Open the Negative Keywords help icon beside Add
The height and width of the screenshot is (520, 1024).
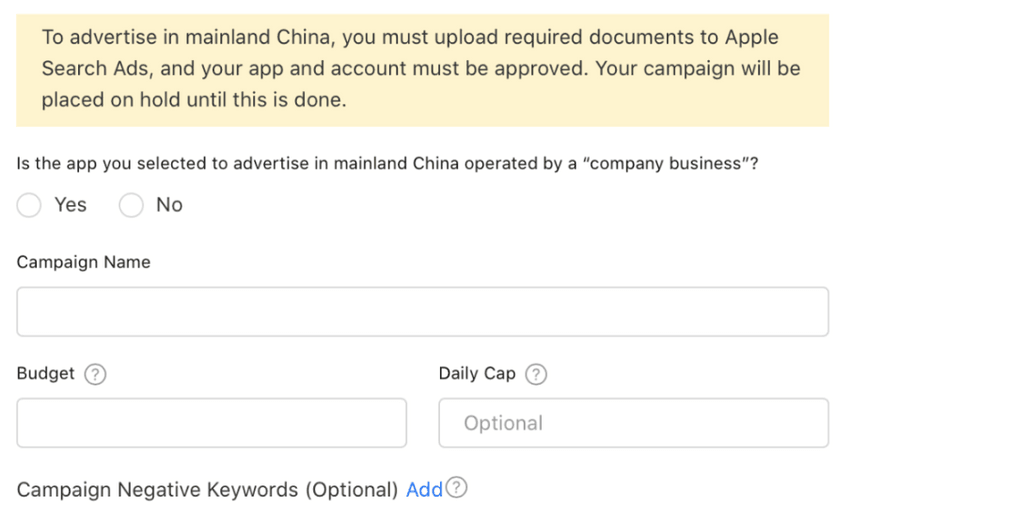pyautogui.click(x=456, y=487)
